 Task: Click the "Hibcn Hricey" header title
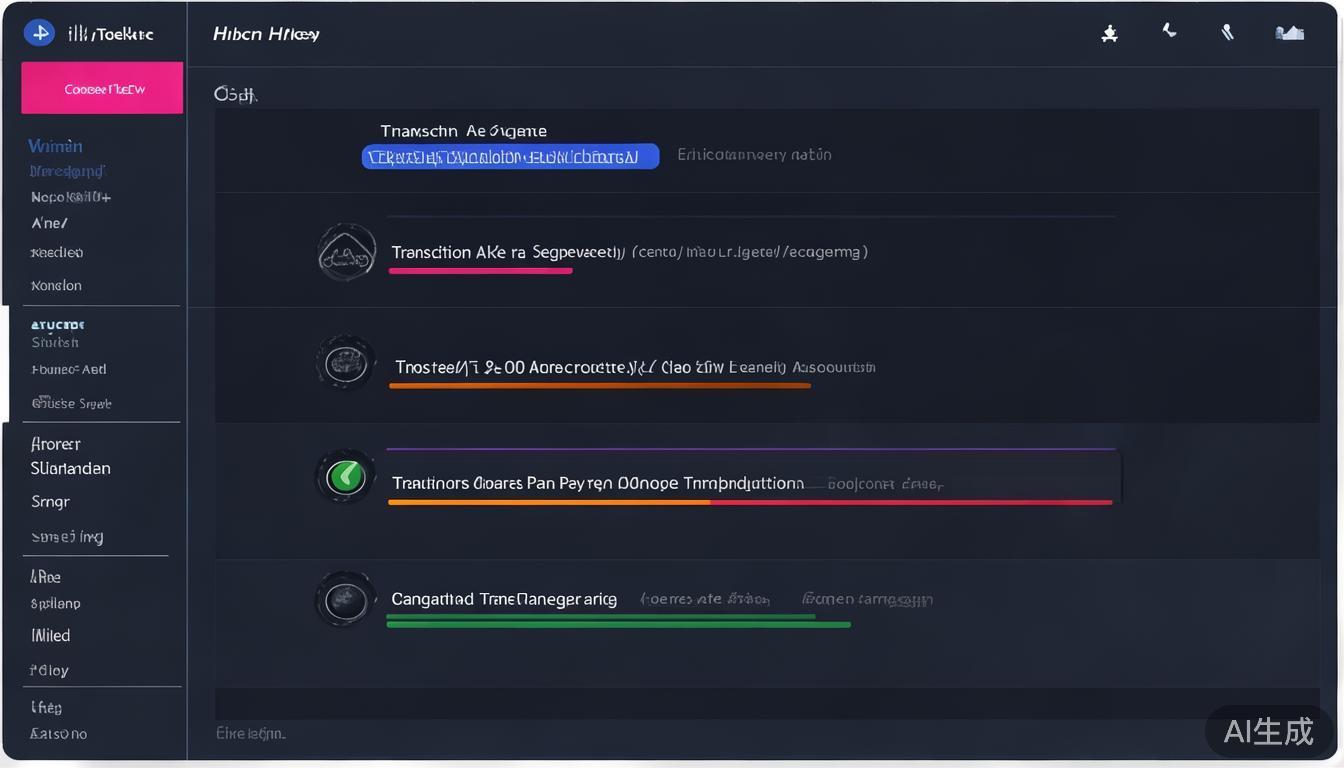click(266, 34)
